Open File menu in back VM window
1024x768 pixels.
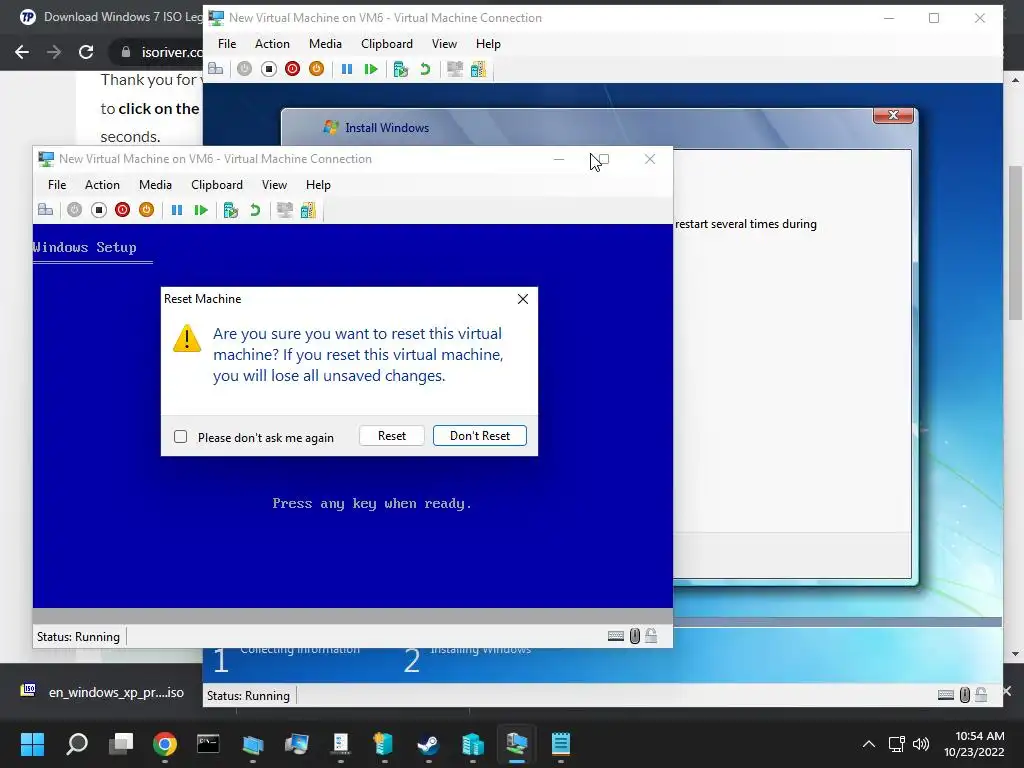[x=227, y=44]
